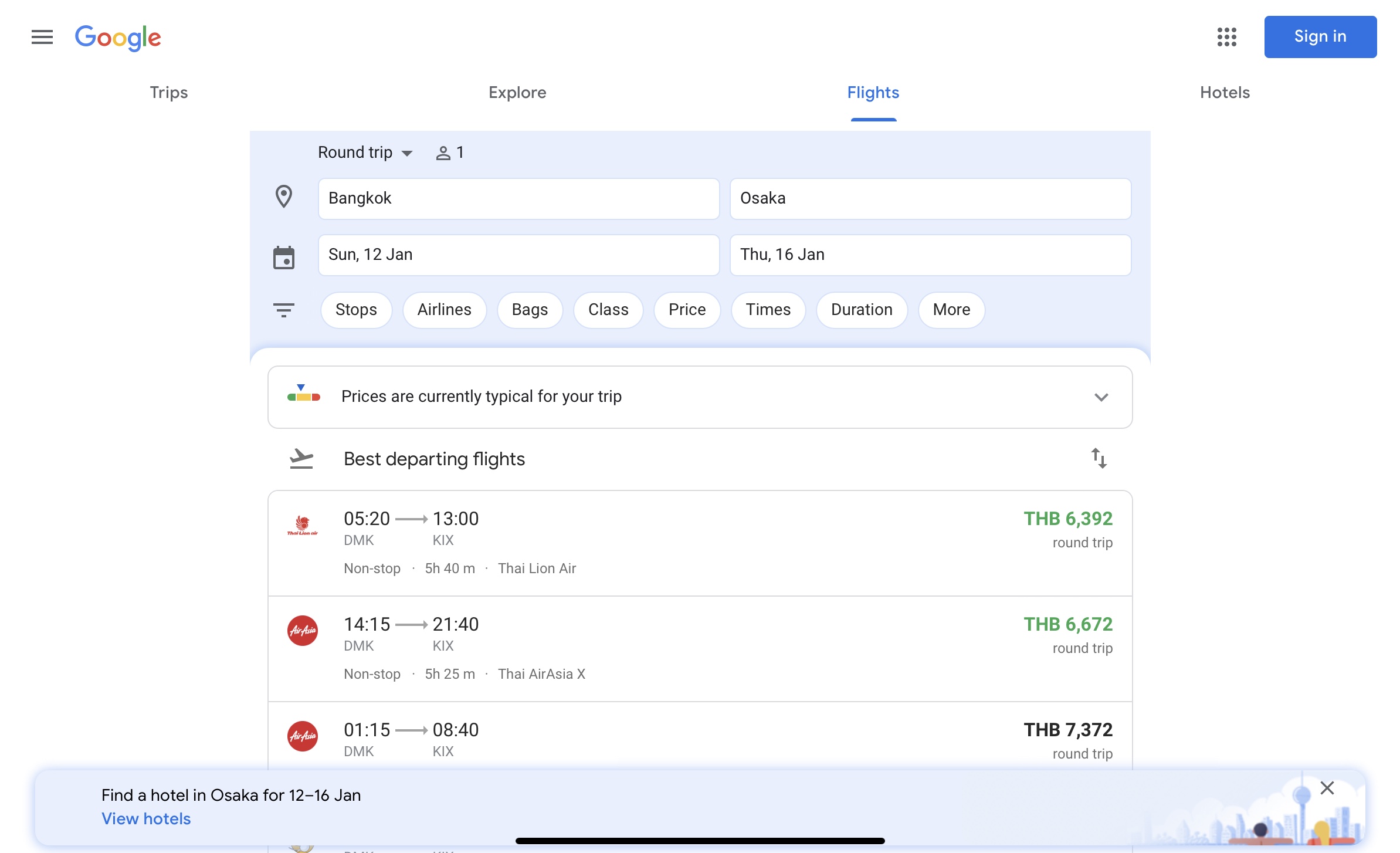Open the Google apps grid
Image resolution: width=1400 pixels, height=853 pixels.
[x=1226, y=37]
